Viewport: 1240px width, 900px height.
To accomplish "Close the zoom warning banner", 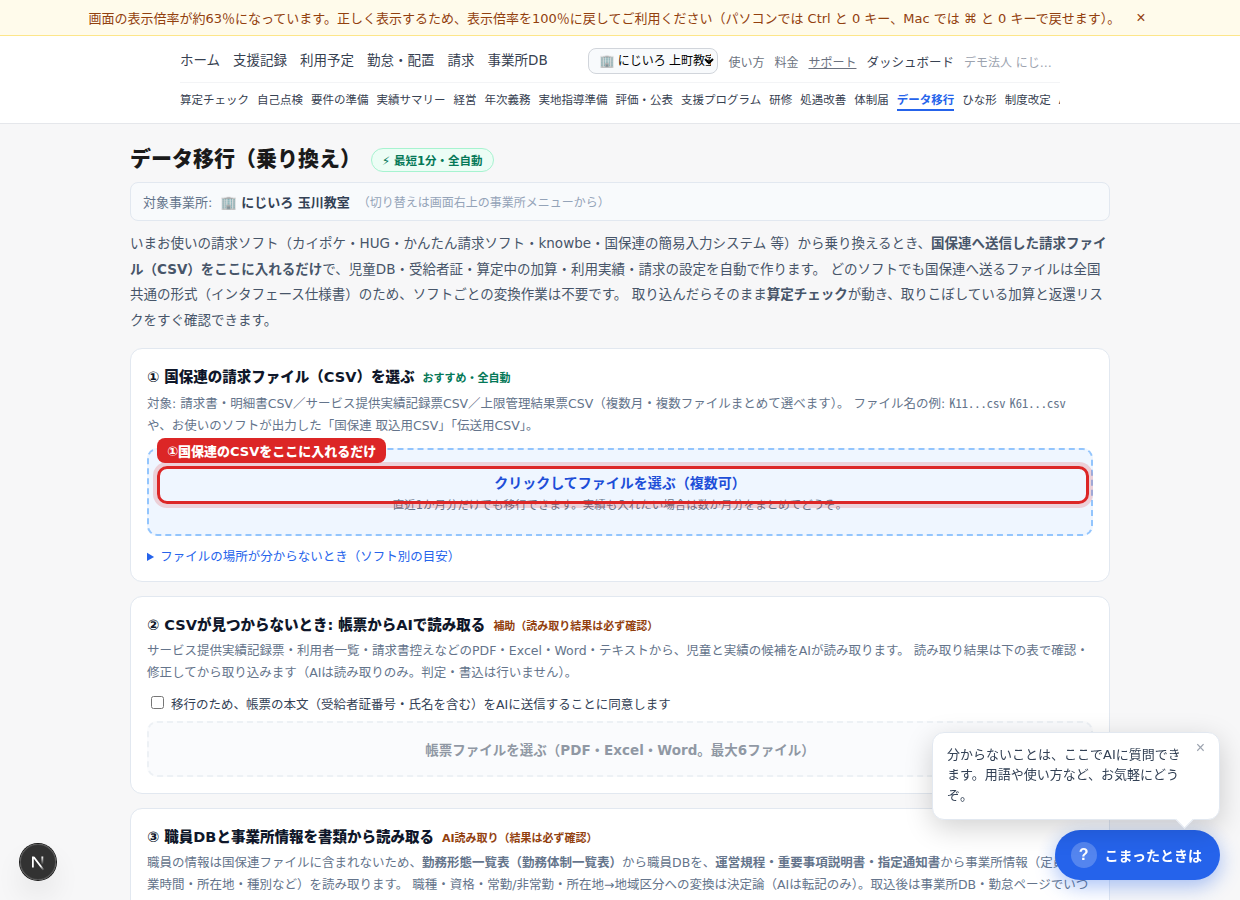I will [x=1141, y=18].
